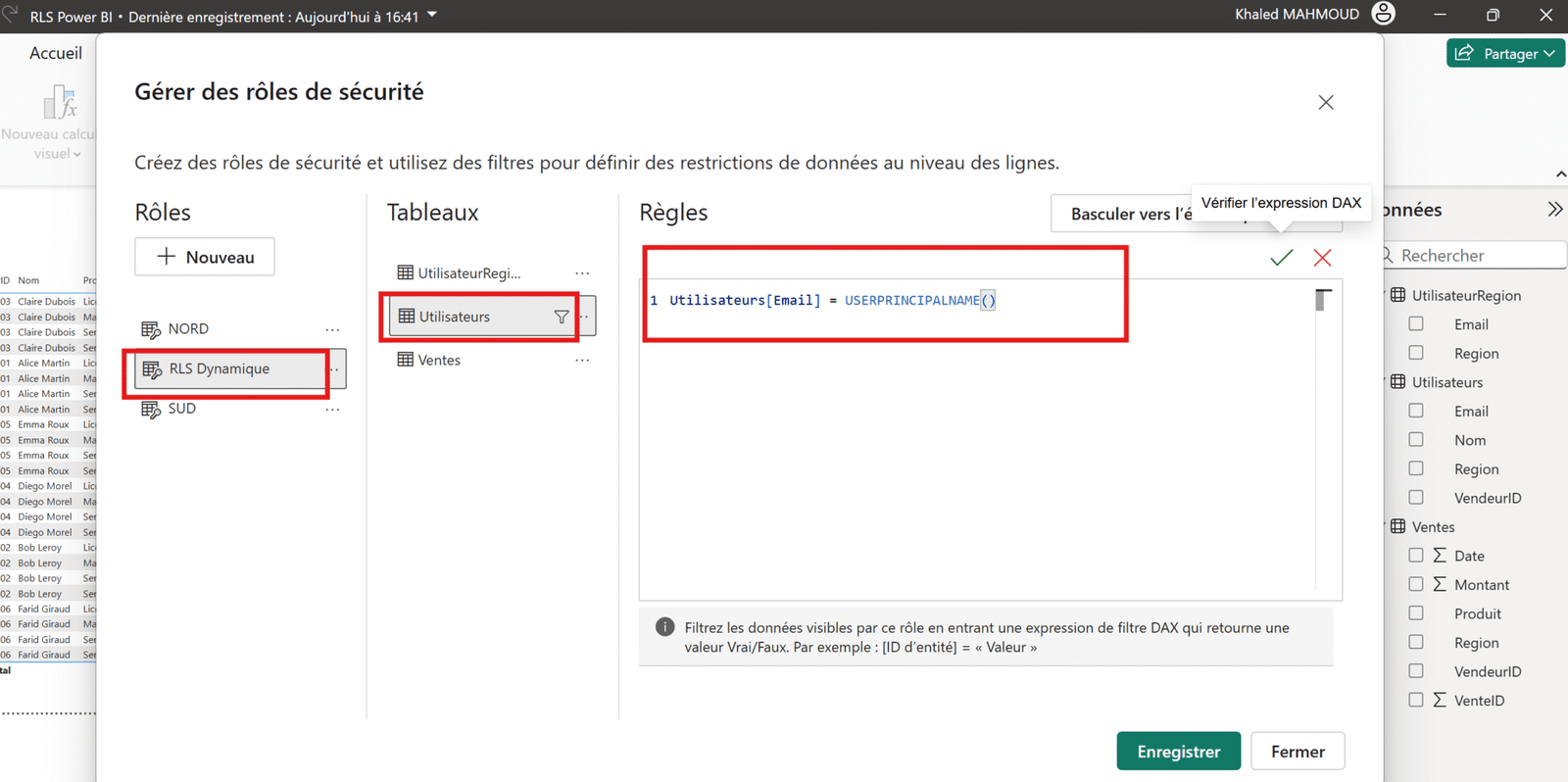Screen dimensions: 1568x782
Task: Check VendeurID under Utilisateurs in data pane
Action: pyautogui.click(x=1416, y=498)
